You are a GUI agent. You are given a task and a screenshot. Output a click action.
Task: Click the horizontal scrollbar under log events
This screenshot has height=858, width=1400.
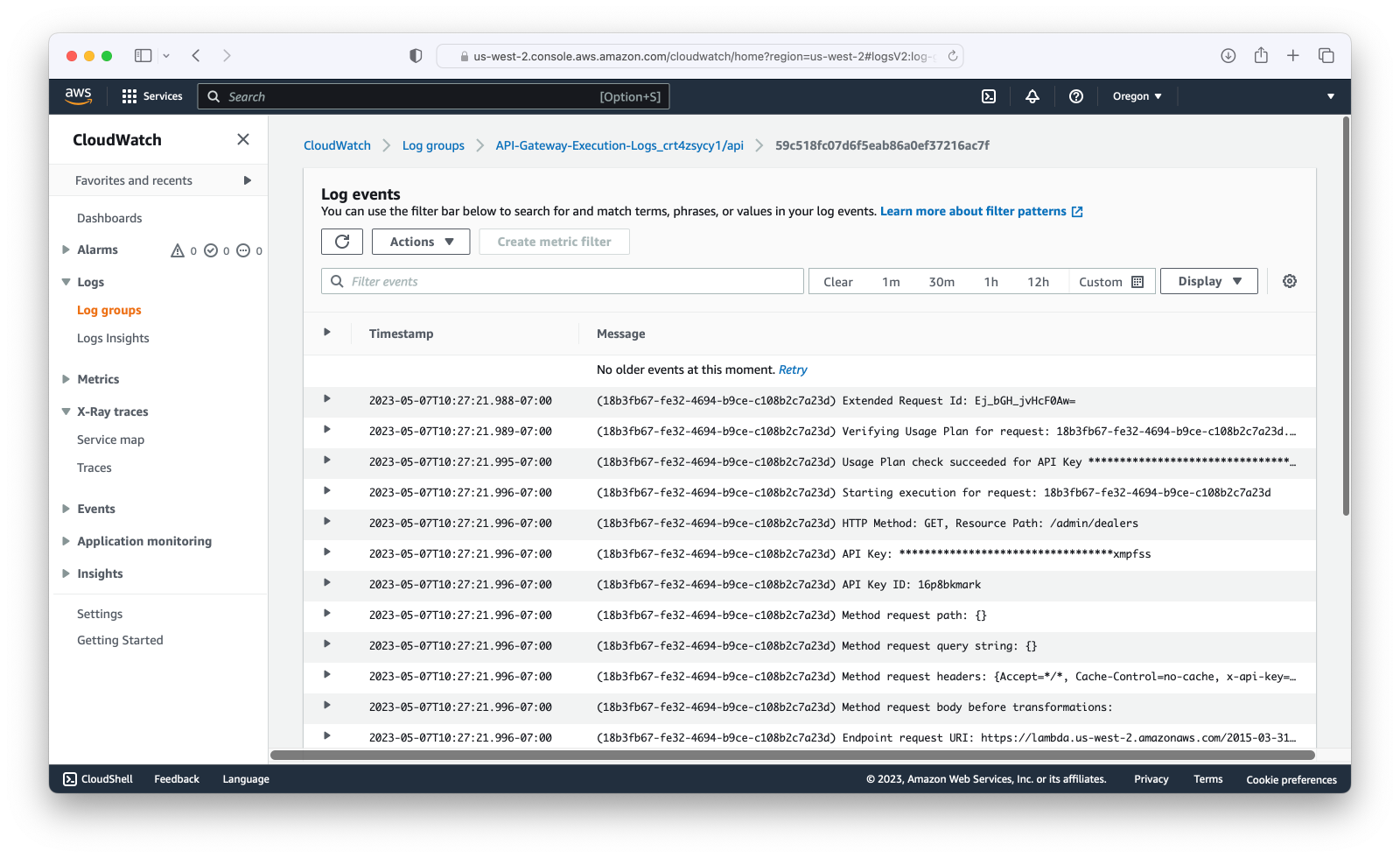pyautogui.click(x=793, y=755)
